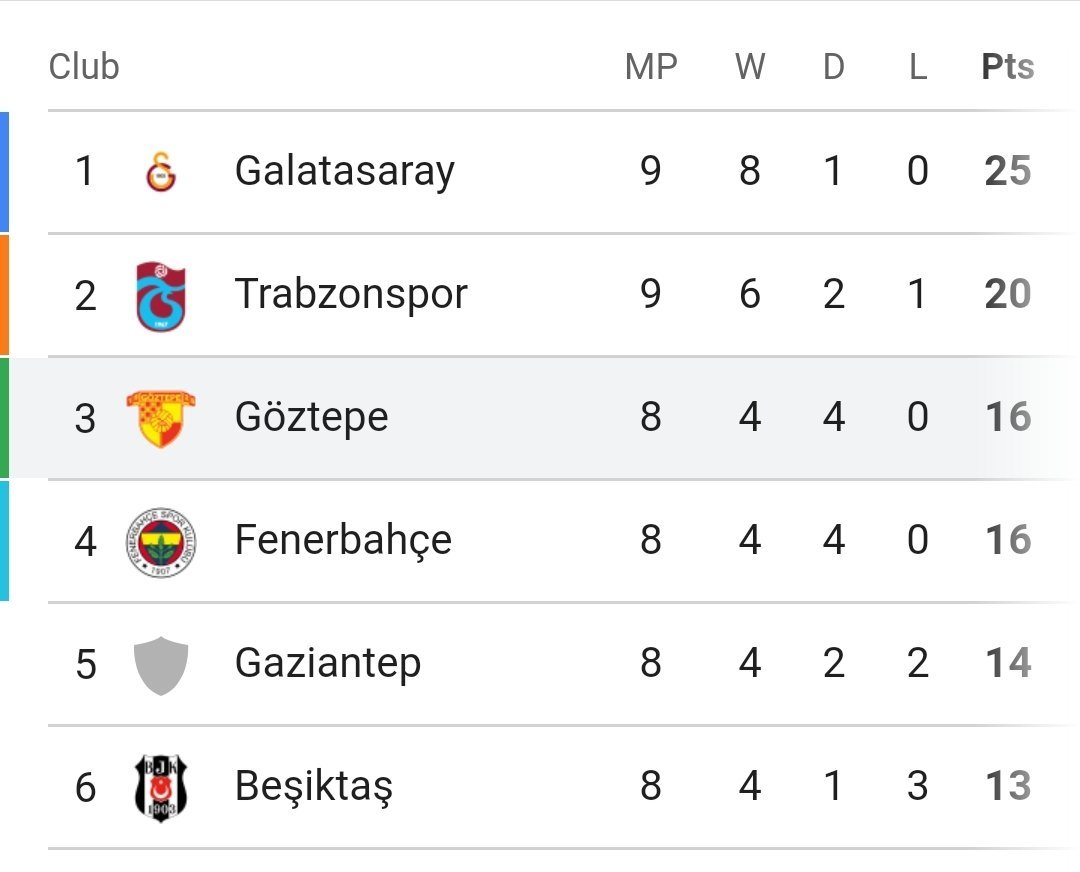
Task: Click the Trabzonspor club crest
Action: tap(161, 295)
